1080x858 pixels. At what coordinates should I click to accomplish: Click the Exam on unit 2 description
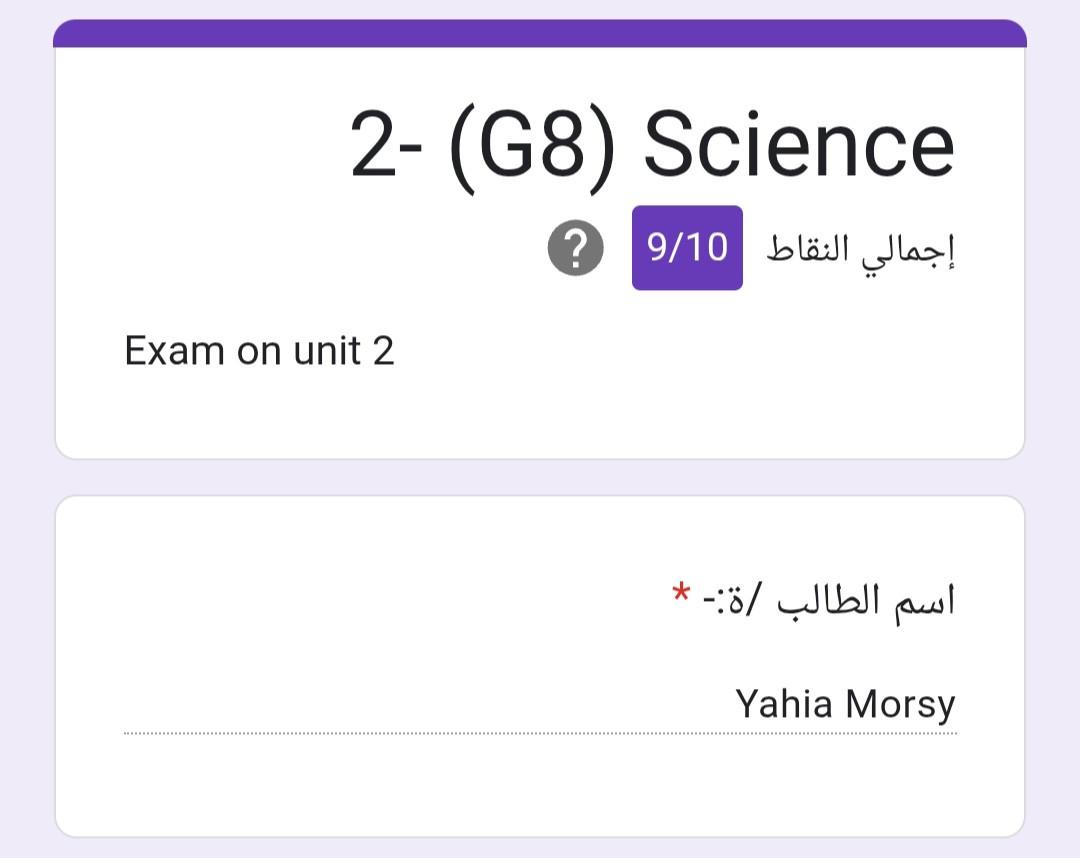click(259, 351)
